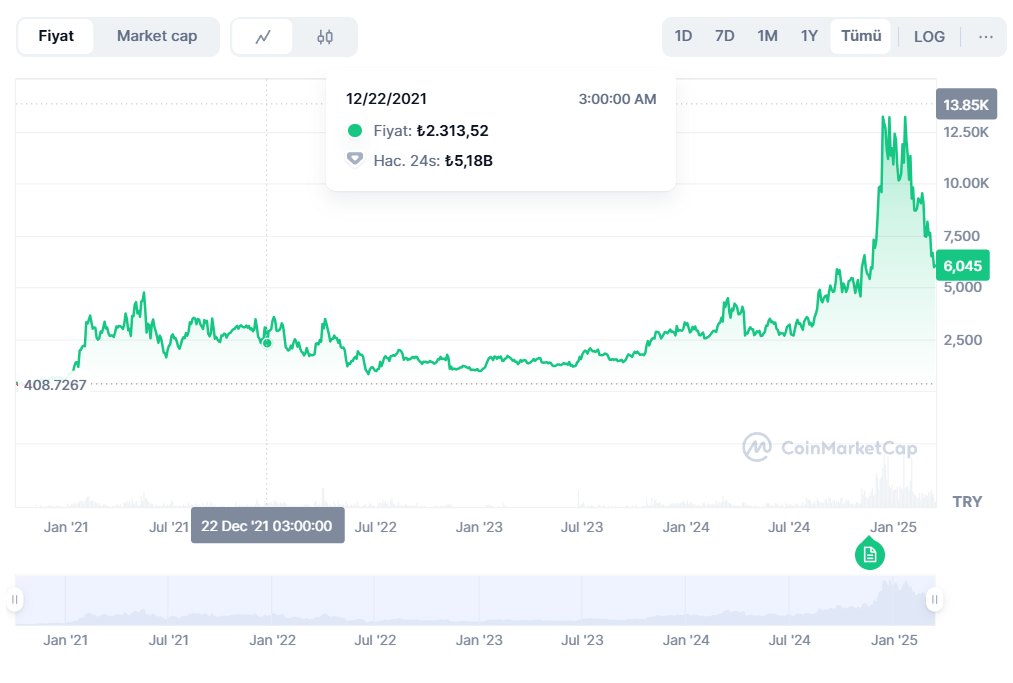Screen dimensions: 1013x683
Task: Set time range to 1M
Action: (767, 36)
